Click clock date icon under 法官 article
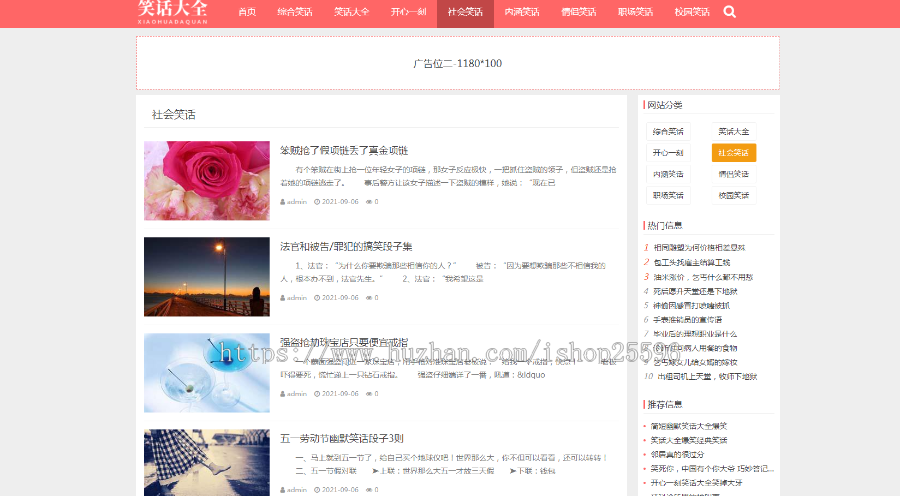900x496 pixels. 317,298
